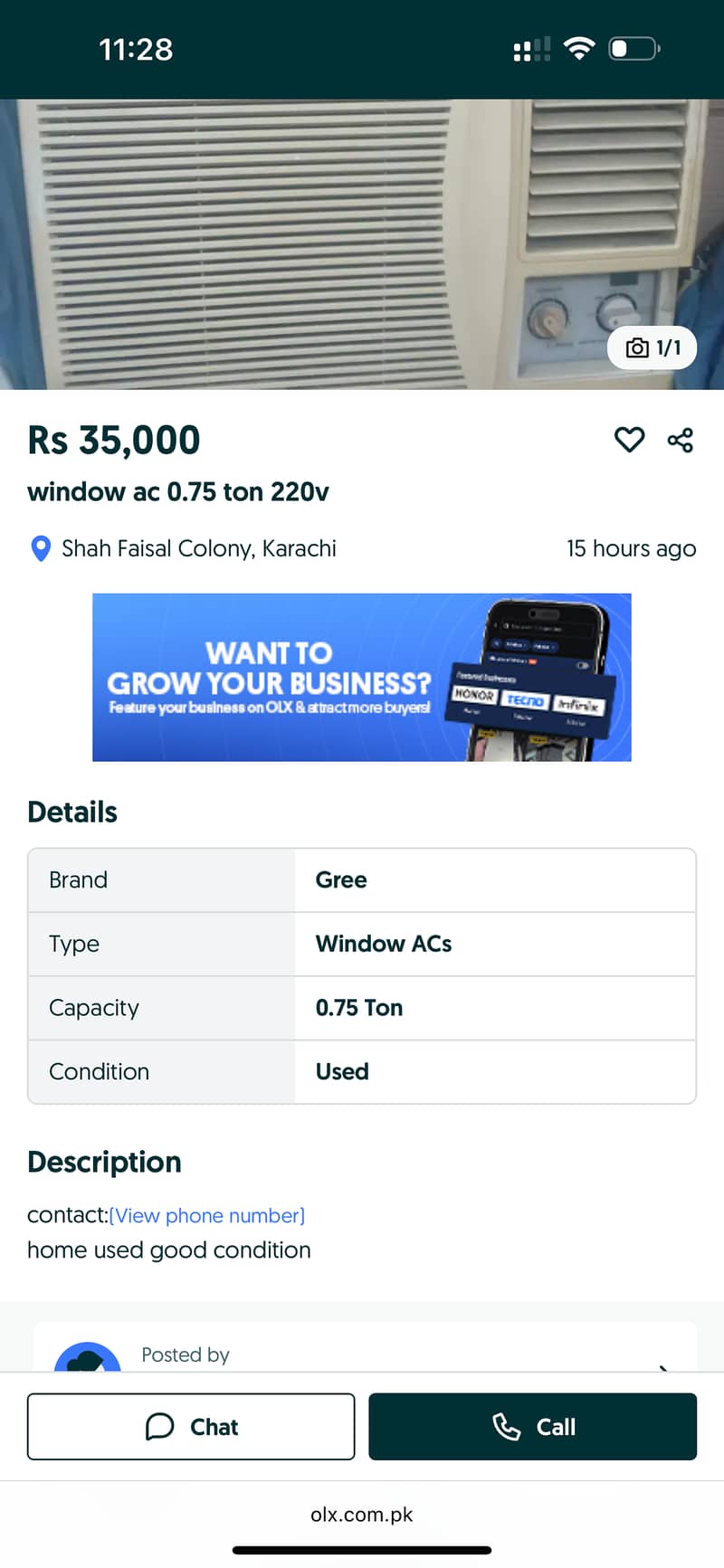This screenshot has width=724, height=1568.
Task: Tap the photo counter camera icon
Action: coord(637,348)
